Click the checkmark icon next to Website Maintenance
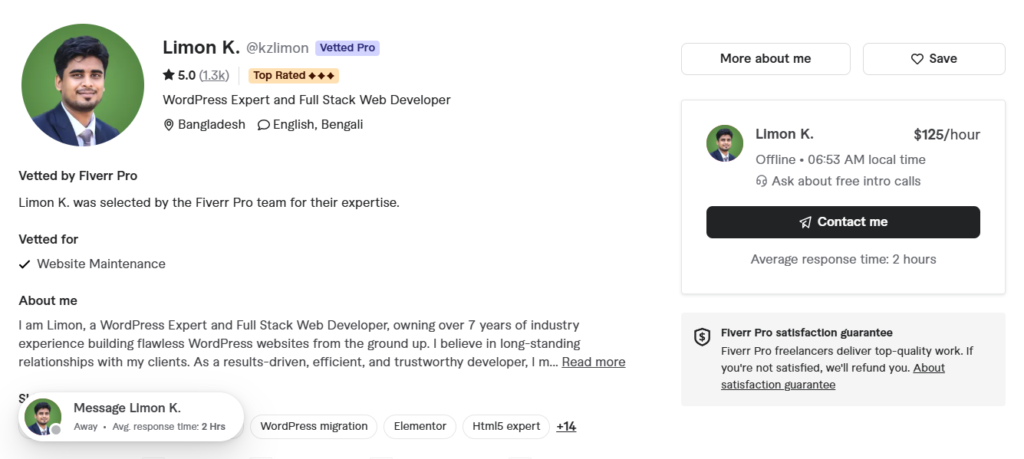 [x=25, y=264]
